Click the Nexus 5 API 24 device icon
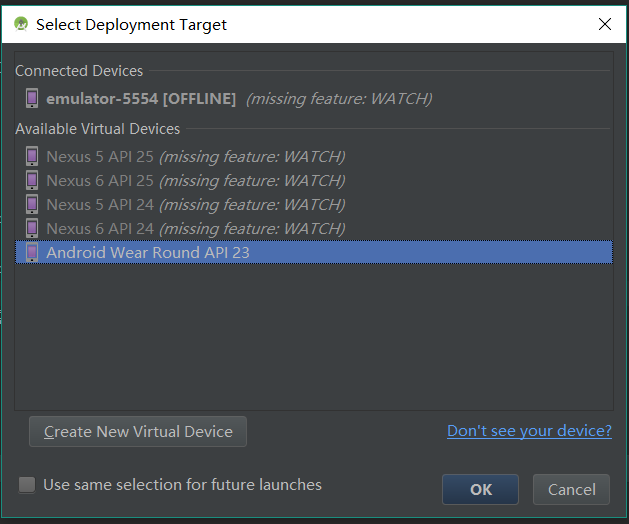The image size is (629, 524). pyautogui.click(x=32, y=205)
